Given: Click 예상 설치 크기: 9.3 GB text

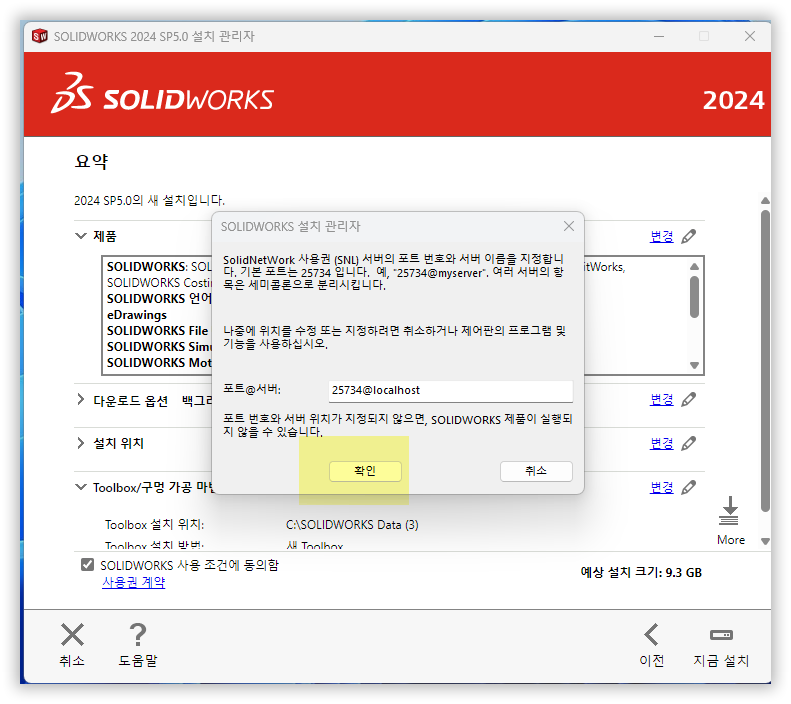Looking at the screenshot, I should [641, 572].
